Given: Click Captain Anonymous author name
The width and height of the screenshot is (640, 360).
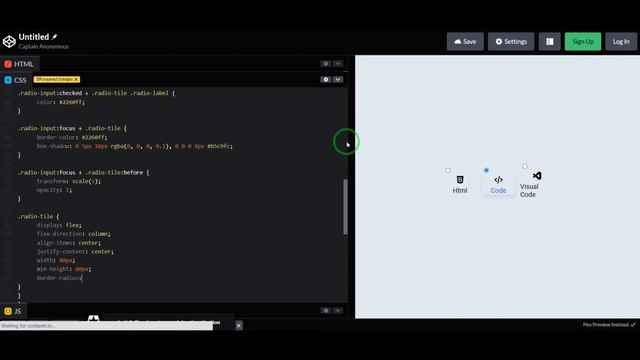Looking at the screenshot, I should pyautogui.click(x=44, y=47).
